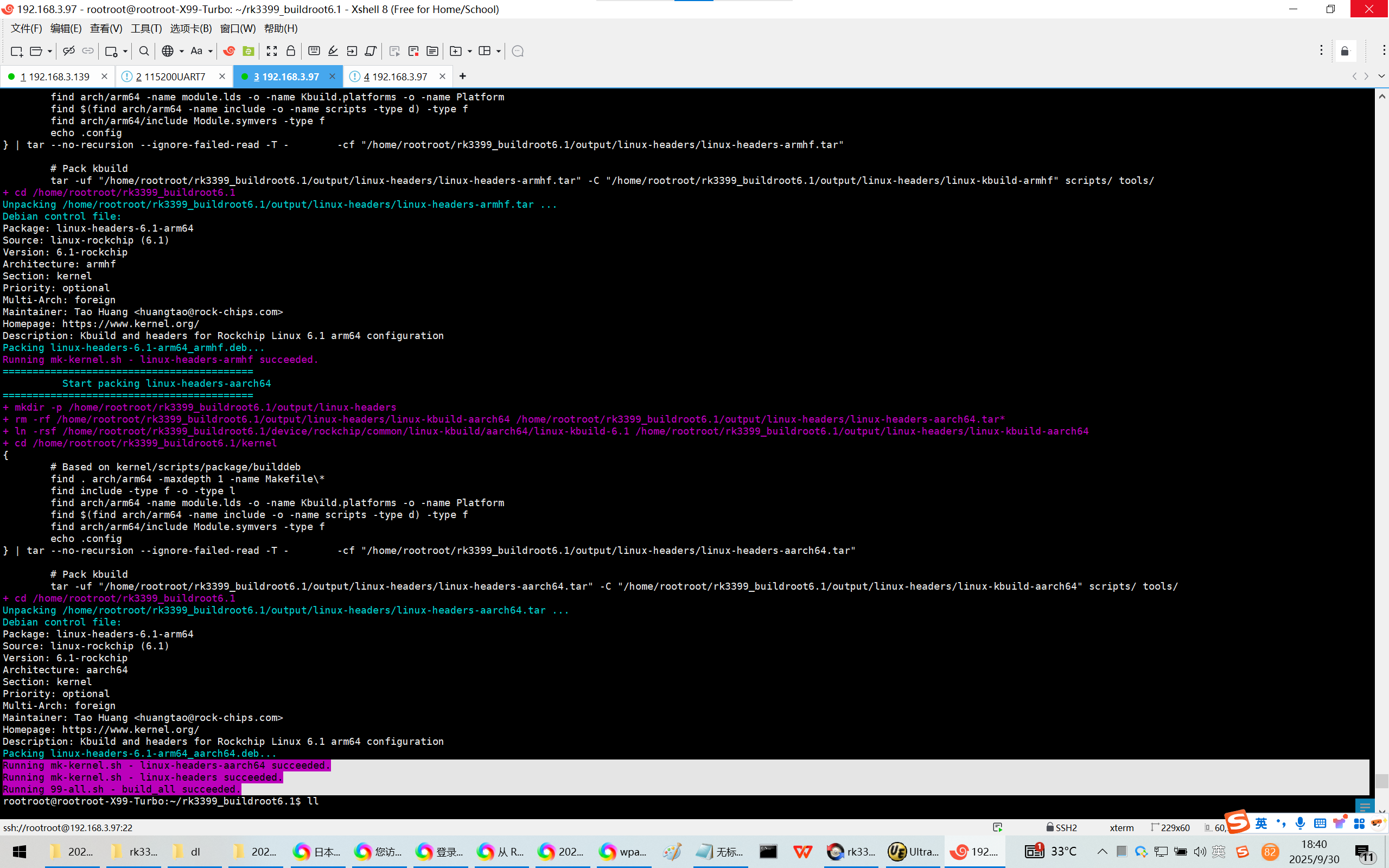Open the 工具(T) menu
The width and height of the screenshot is (1389, 868).
pos(146,28)
